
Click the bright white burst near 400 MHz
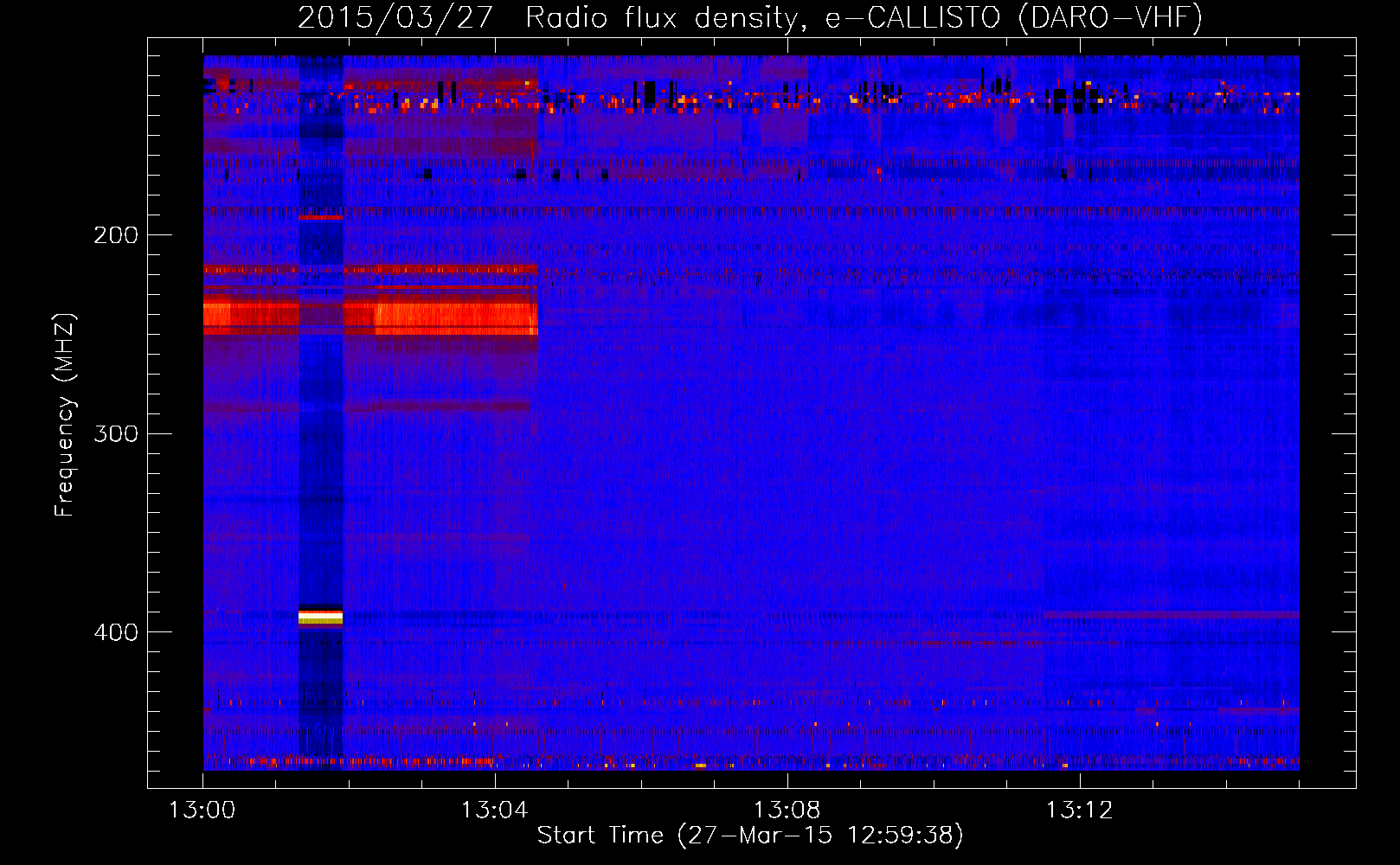(x=320, y=617)
